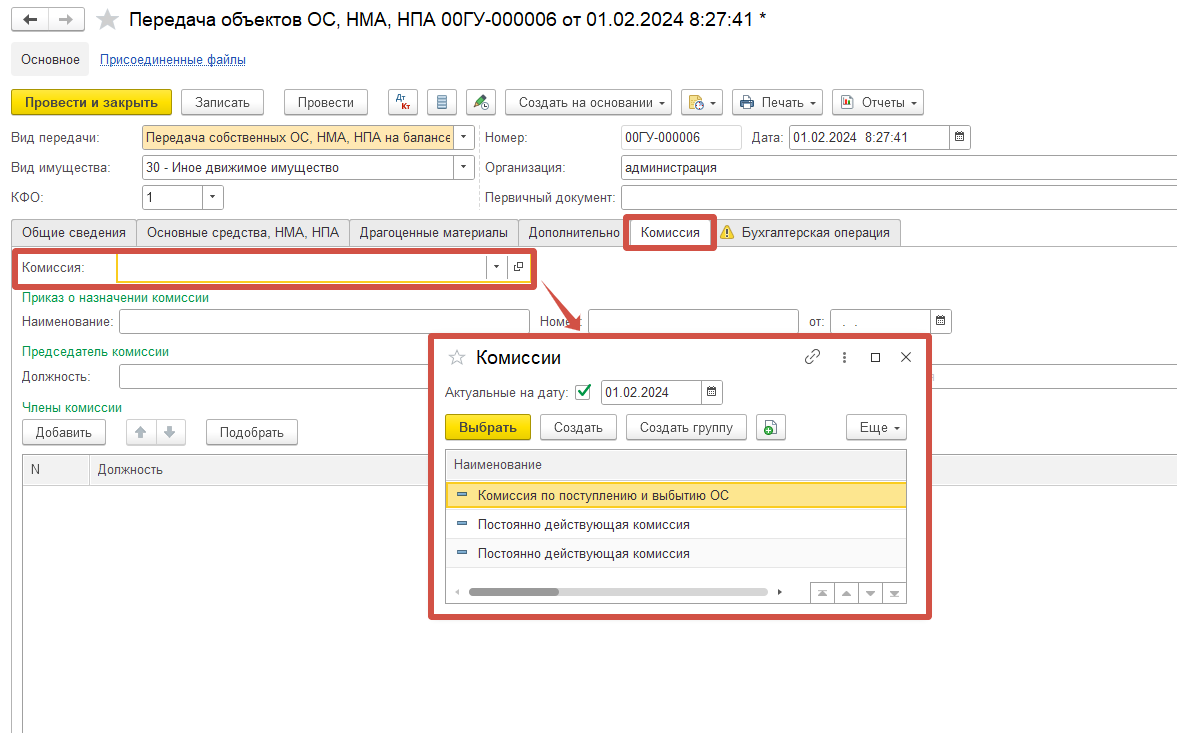Select the Комиссия tab

pos(670,233)
